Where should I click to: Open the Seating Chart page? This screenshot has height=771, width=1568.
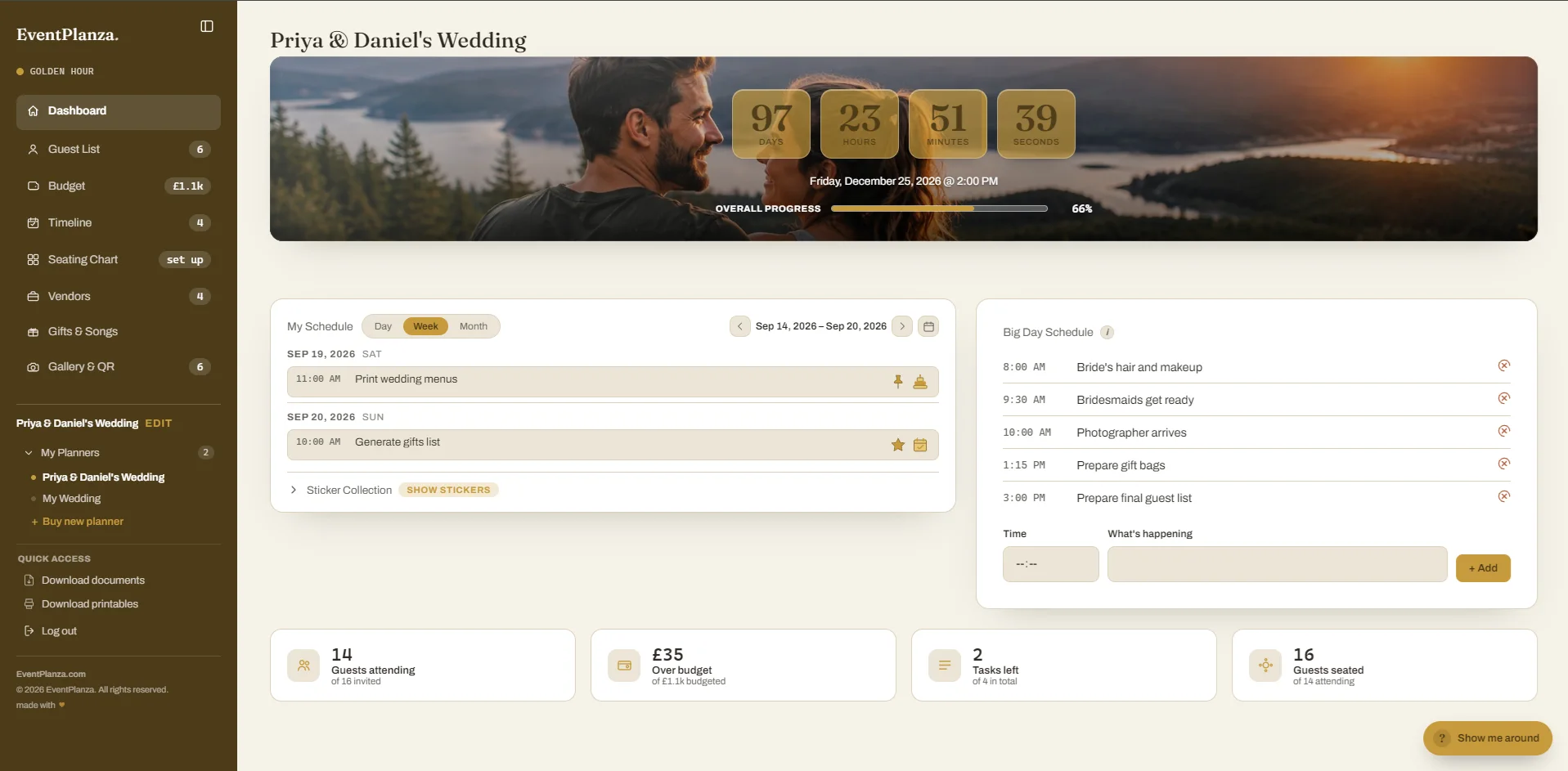119,259
